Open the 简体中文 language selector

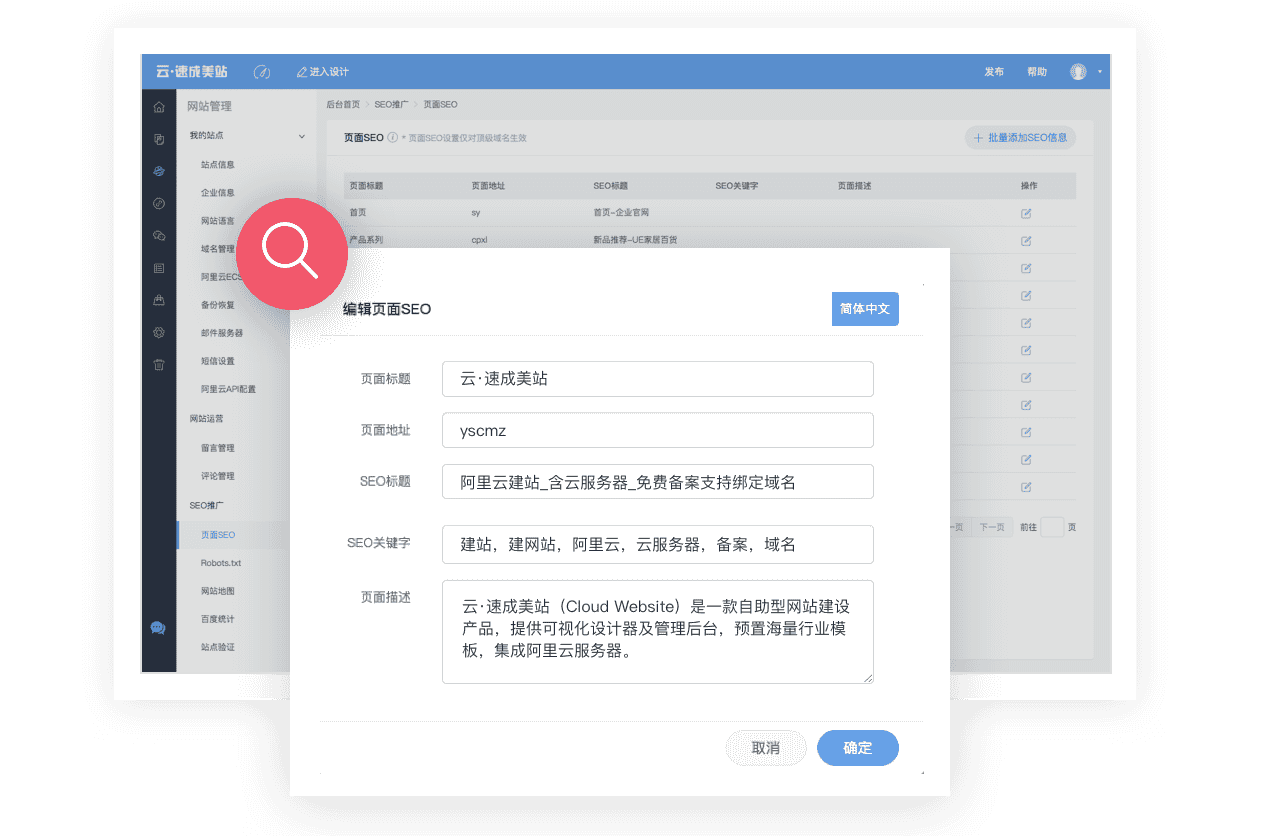[x=865, y=309]
